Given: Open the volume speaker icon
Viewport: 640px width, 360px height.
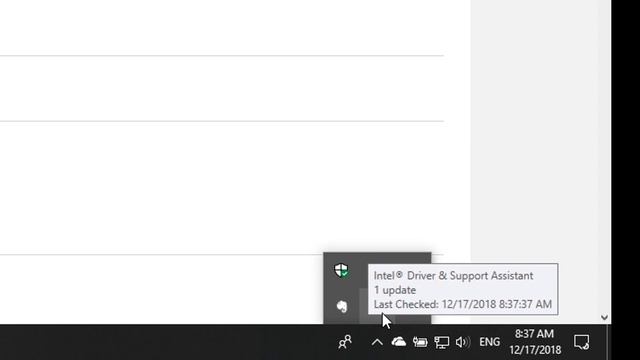Looking at the screenshot, I should pyautogui.click(x=462, y=342).
